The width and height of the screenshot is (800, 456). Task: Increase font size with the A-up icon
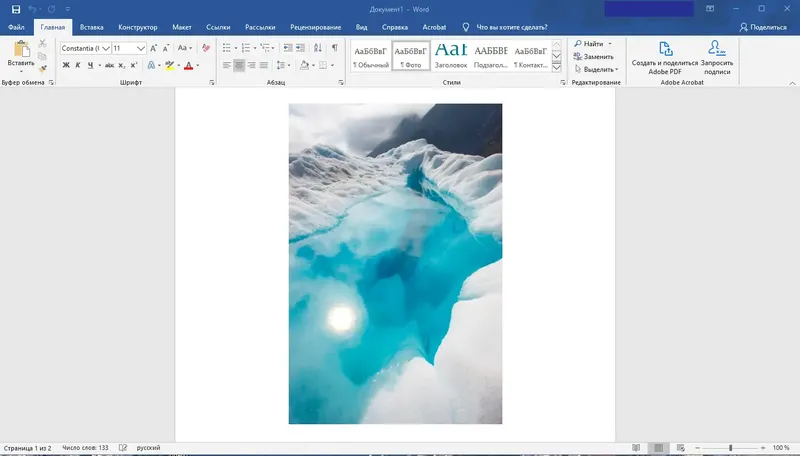coord(154,48)
